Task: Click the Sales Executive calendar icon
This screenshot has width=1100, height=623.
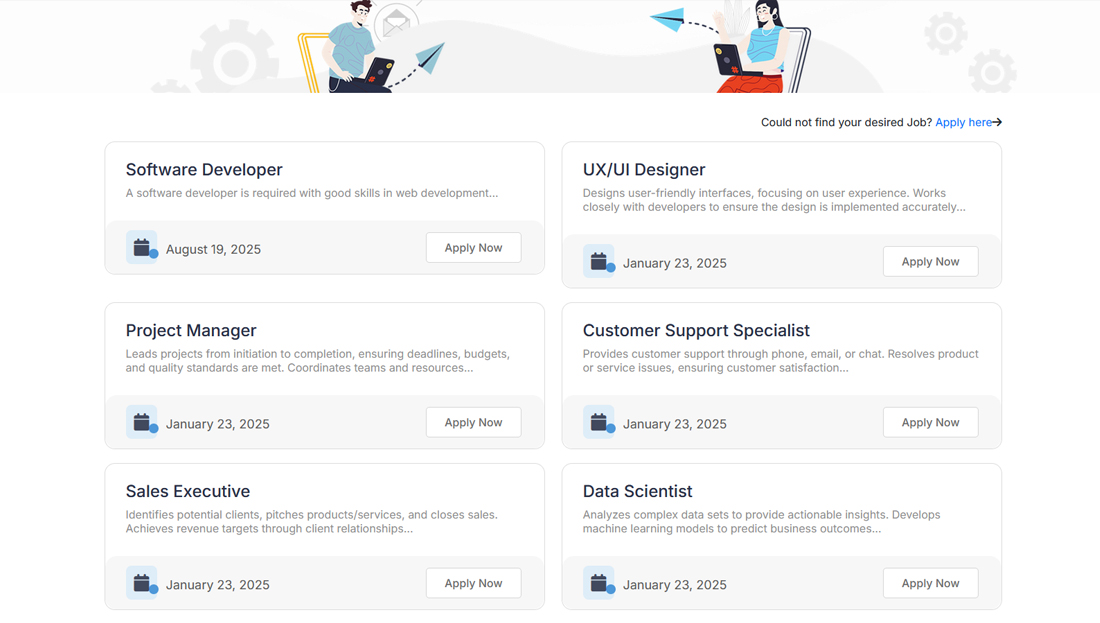Action: tap(141, 582)
